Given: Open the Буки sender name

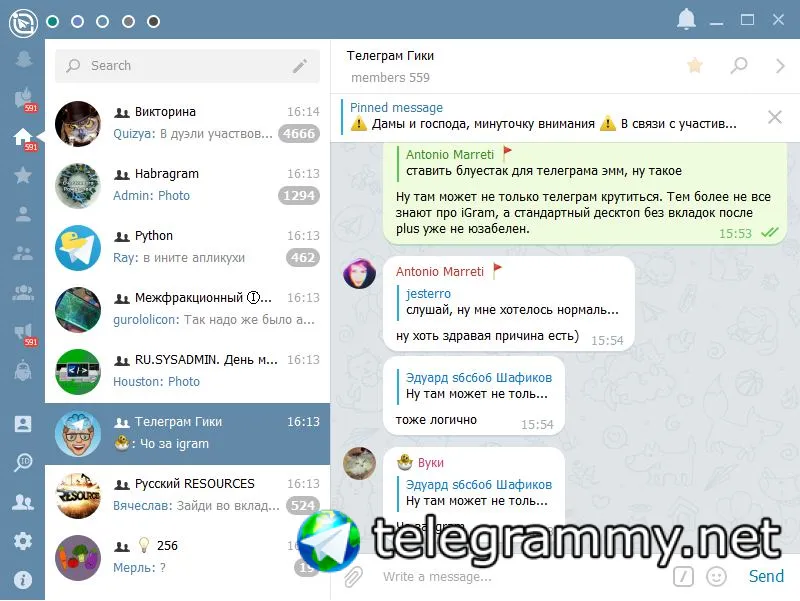Looking at the screenshot, I should [431, 463].
